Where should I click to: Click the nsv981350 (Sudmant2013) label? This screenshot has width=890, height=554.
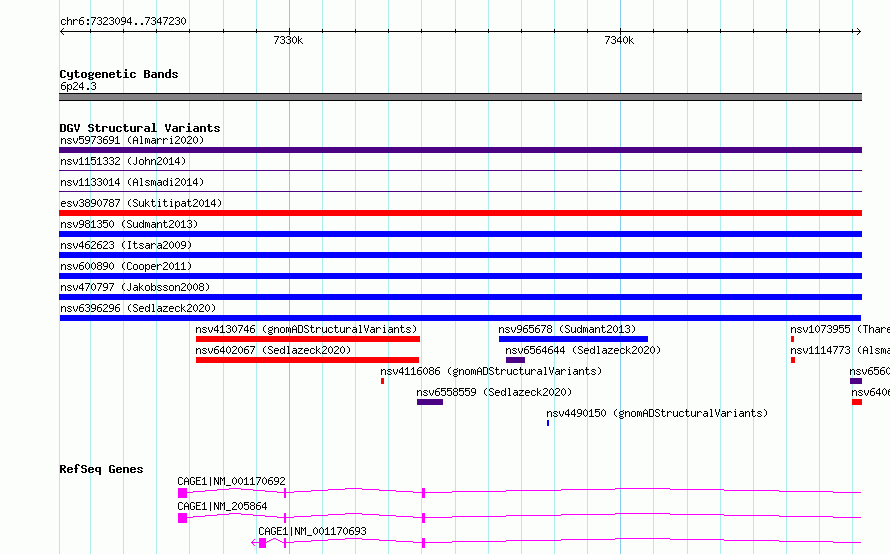[129, 224]
